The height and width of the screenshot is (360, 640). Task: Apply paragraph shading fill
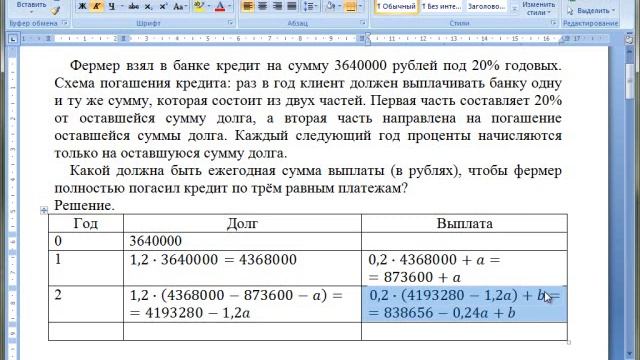coord(330,6)
